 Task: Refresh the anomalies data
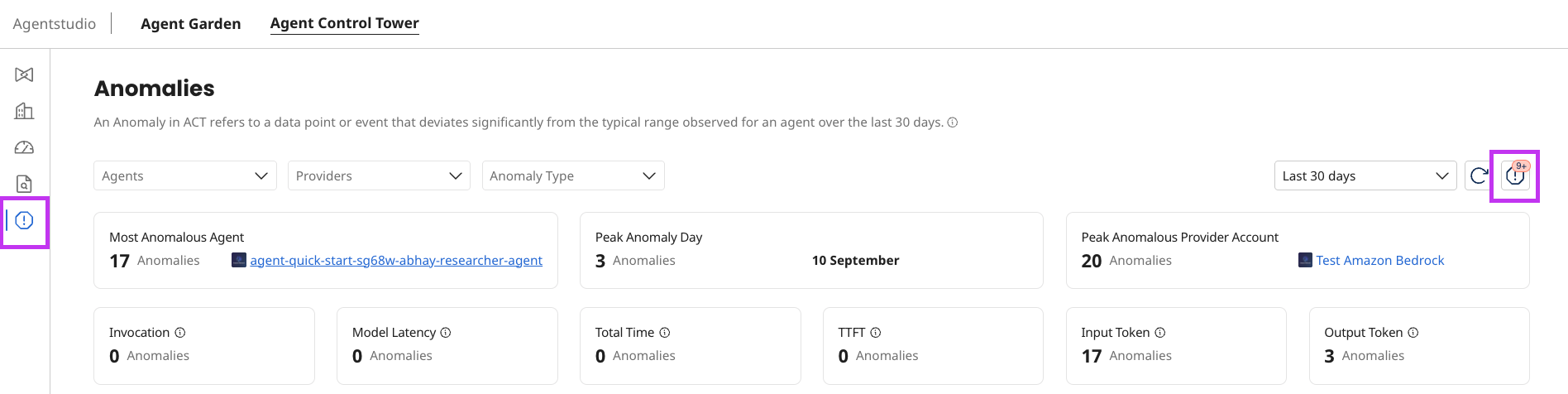pyautogui.click(x=1479, y=175)
